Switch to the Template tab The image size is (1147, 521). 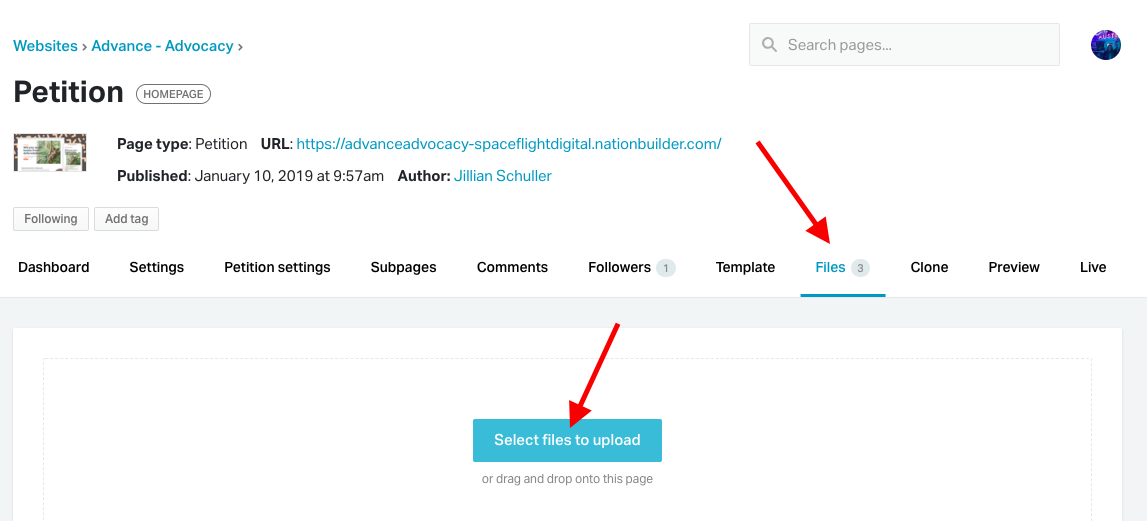745,267
